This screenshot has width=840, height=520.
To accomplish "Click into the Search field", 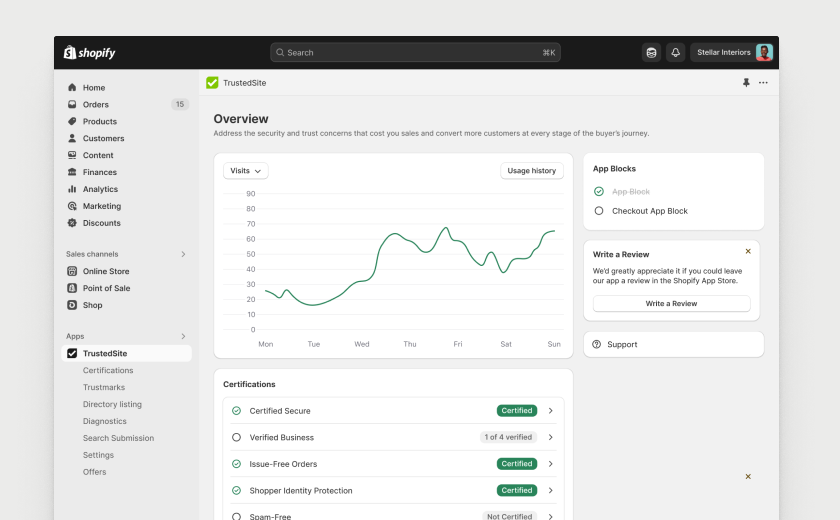I will (415, 52).
